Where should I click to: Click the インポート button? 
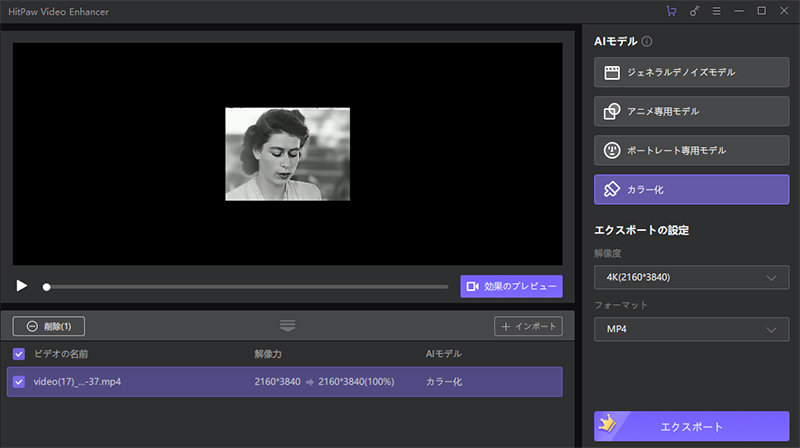click(528, 326)
